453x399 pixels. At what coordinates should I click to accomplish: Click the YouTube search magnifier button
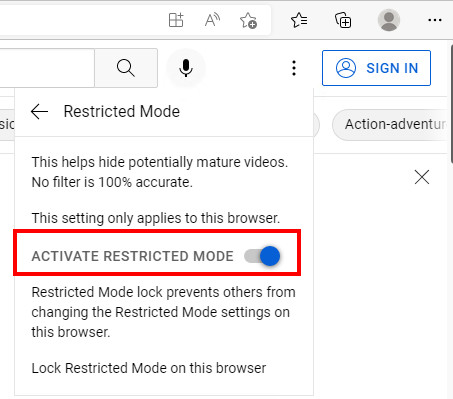(x=126, y=68)
